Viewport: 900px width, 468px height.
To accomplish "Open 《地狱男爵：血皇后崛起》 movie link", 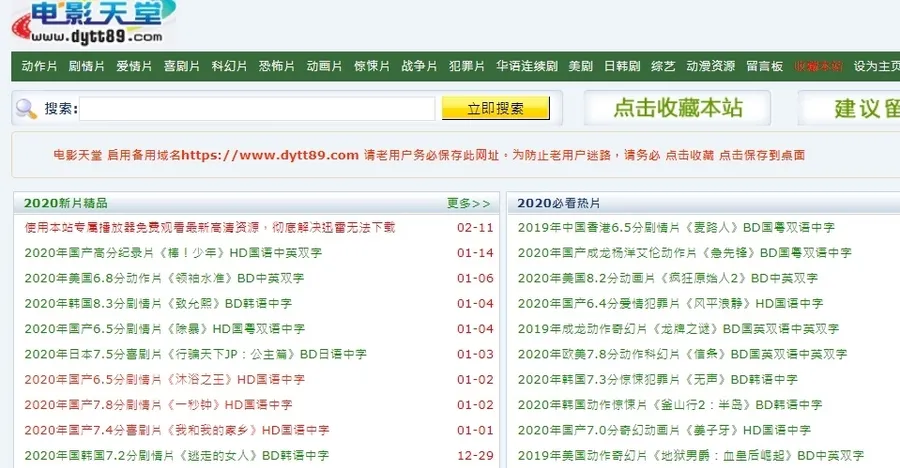I will point(690,455).
